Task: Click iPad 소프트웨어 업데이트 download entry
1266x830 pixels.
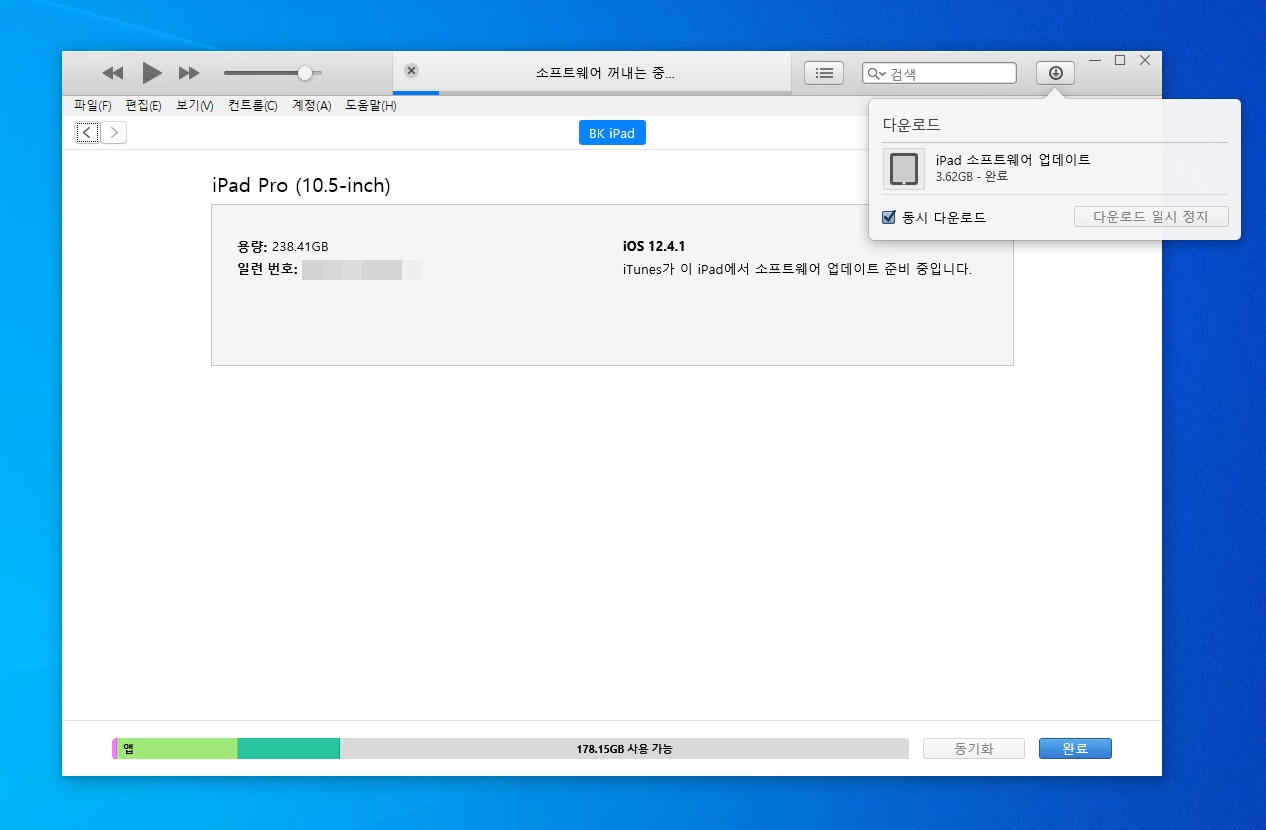Action: (x=1013, y=159)
